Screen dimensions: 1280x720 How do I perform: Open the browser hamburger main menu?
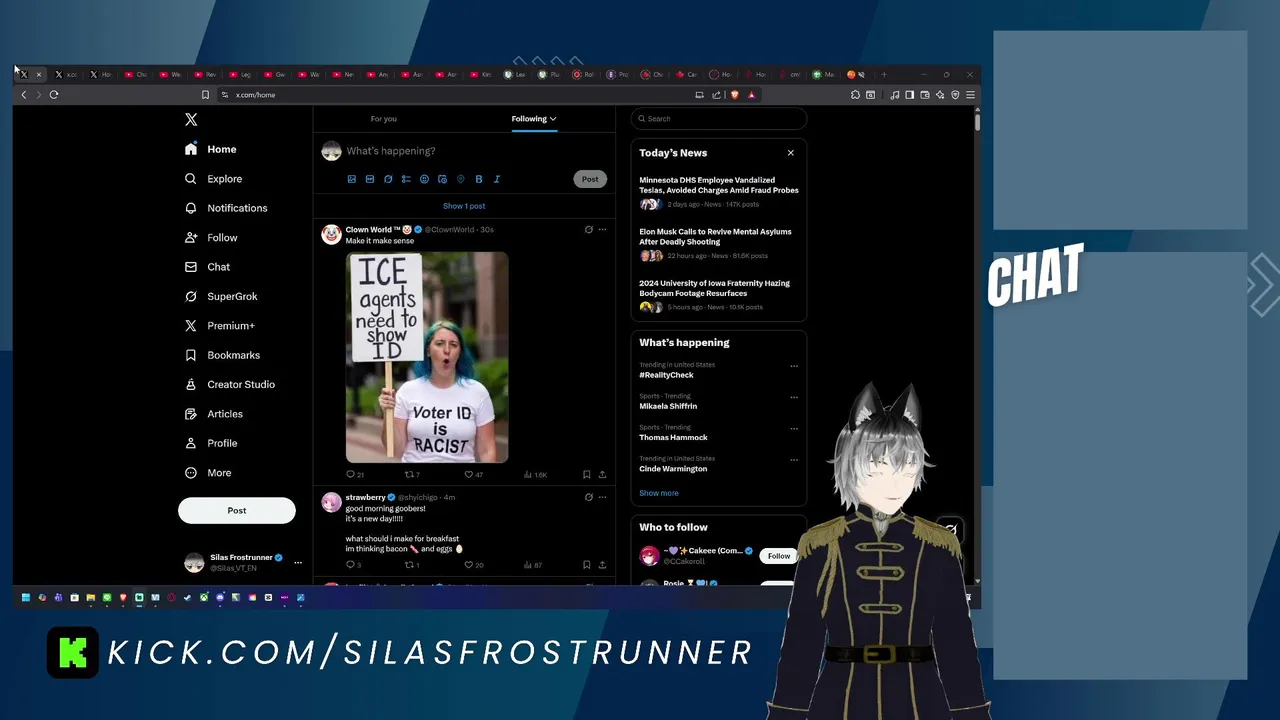pyautogui.click(x=970, y=95)
